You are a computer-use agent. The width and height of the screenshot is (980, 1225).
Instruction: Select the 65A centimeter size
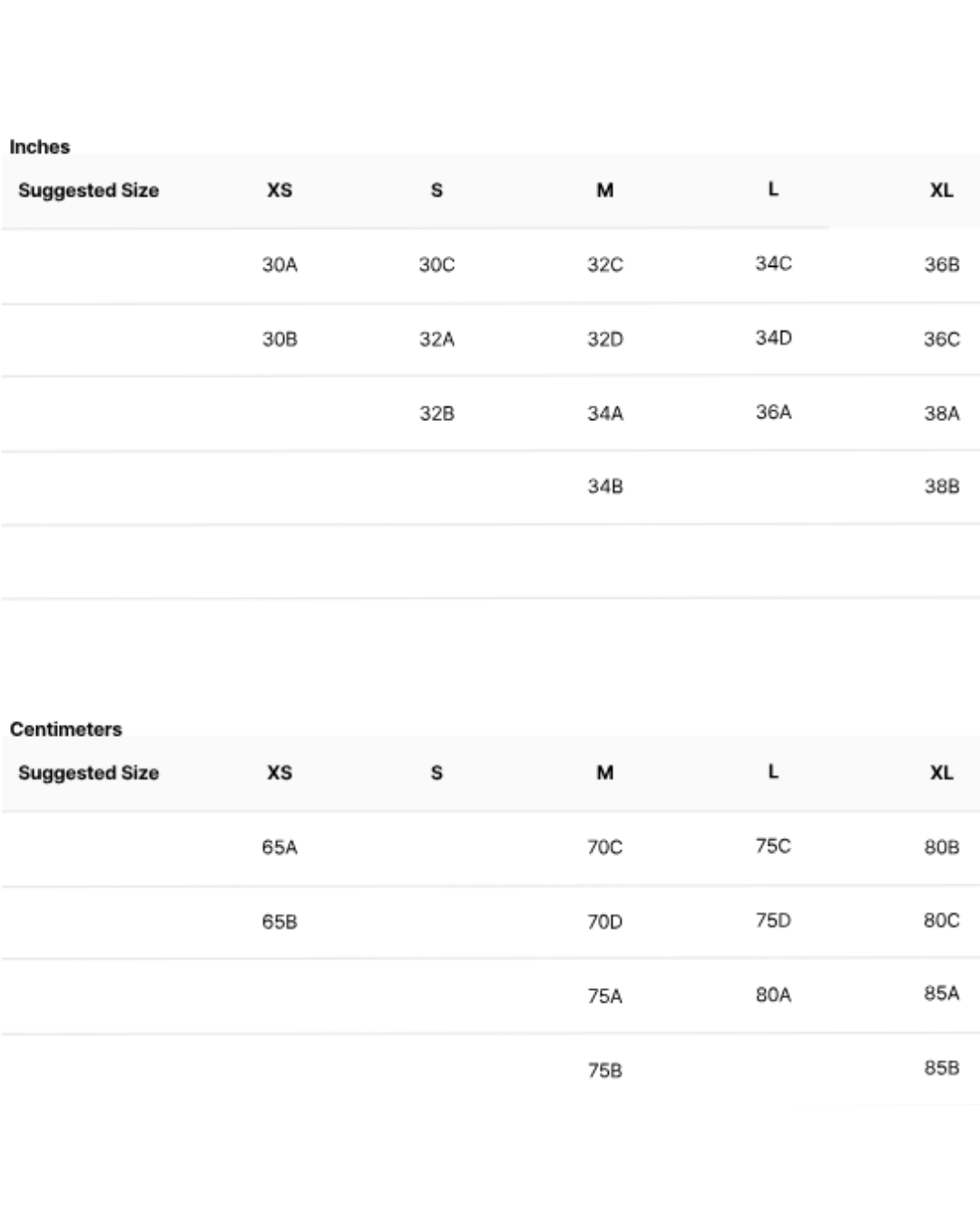279,848
